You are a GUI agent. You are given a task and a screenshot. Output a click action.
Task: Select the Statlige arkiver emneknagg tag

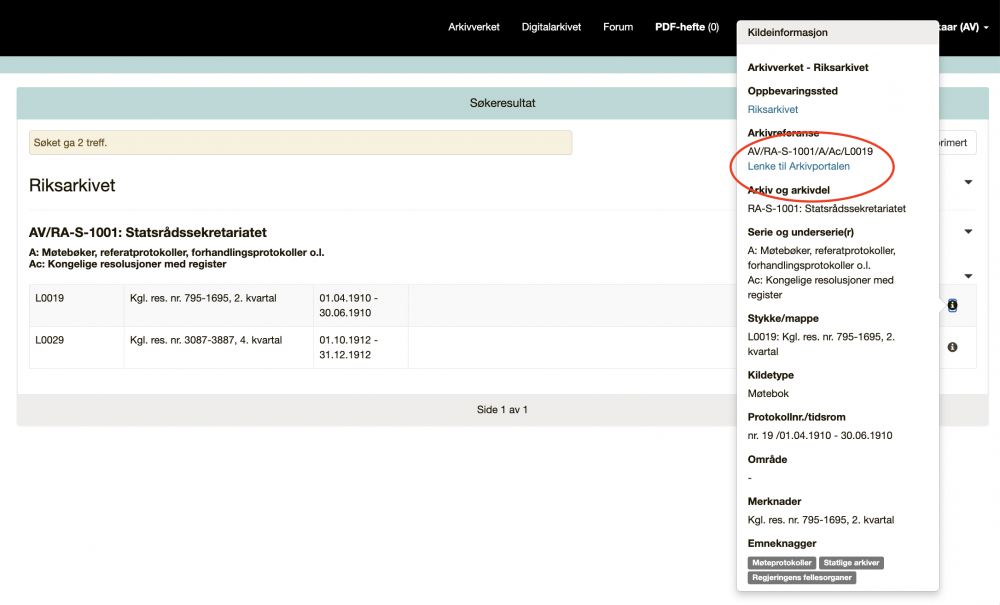851,562
